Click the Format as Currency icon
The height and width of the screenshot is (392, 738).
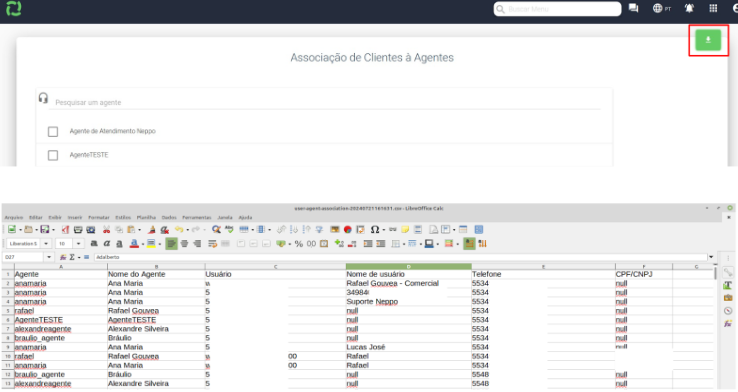point(281,243)
